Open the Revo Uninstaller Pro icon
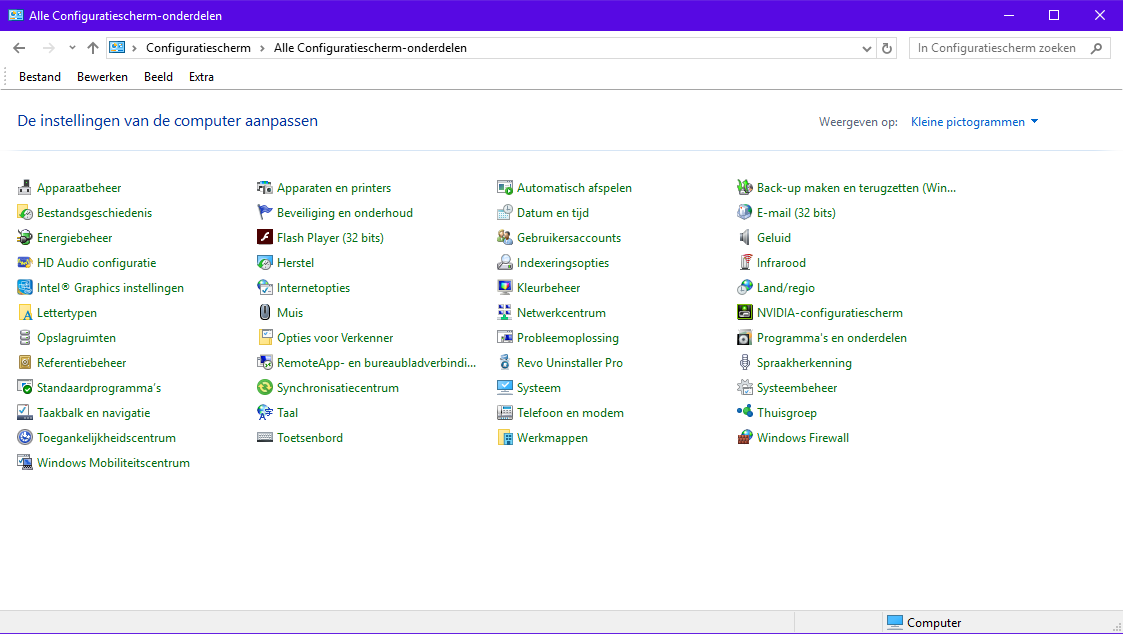Screen dimensions: 1123x634 [x=505, y=363]
